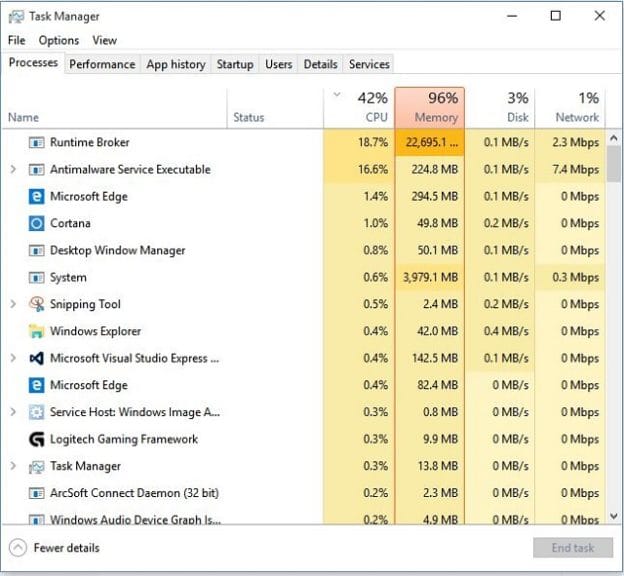Click the Fewer details link text
624x576 pixels.
pyautogui.click(x=66, y=548)
